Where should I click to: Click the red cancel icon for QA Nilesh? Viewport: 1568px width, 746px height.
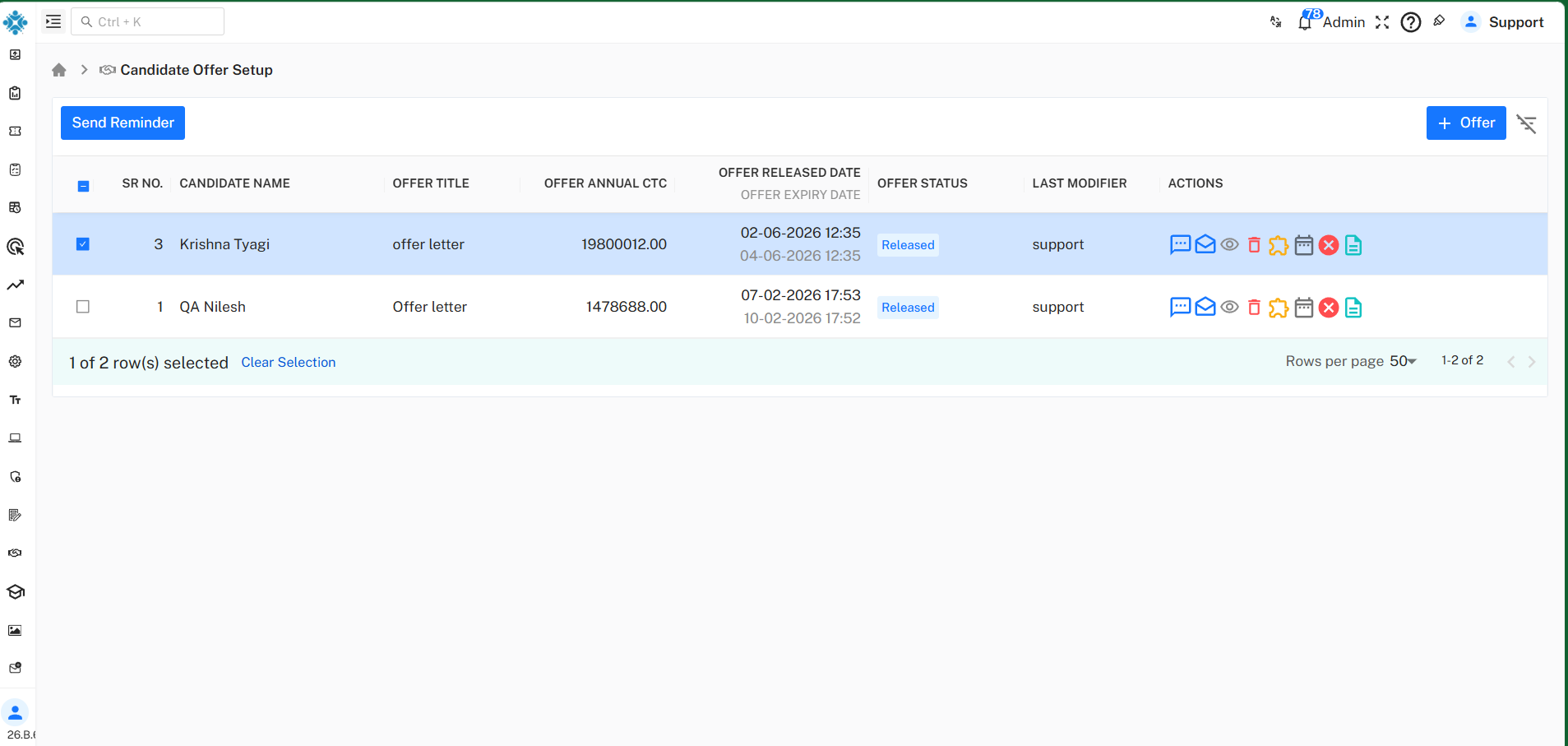click(1329, 308)
